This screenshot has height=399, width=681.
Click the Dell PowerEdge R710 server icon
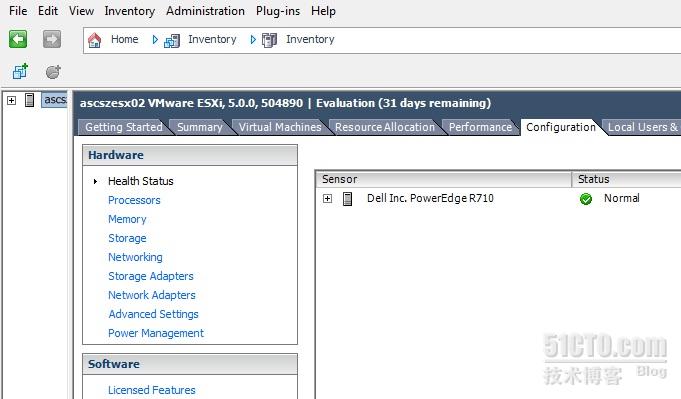pyautogui.click(x=347, y=199)
